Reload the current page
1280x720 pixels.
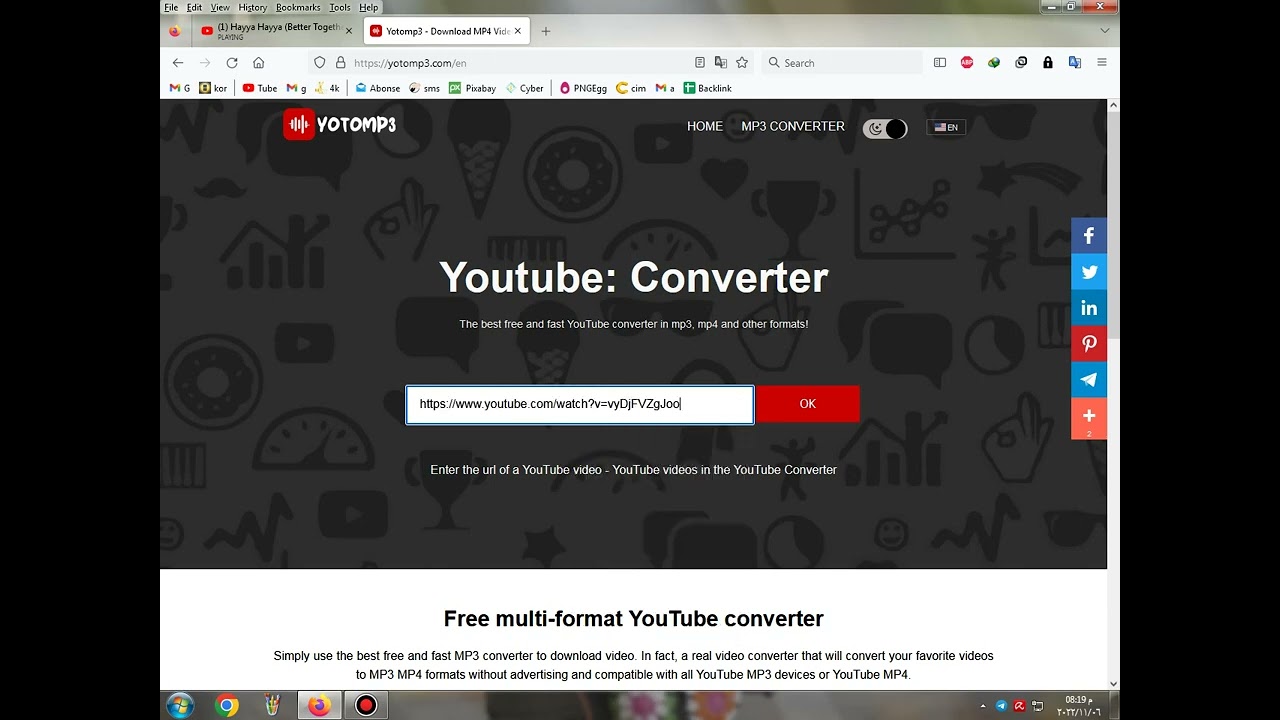[232, 62]
